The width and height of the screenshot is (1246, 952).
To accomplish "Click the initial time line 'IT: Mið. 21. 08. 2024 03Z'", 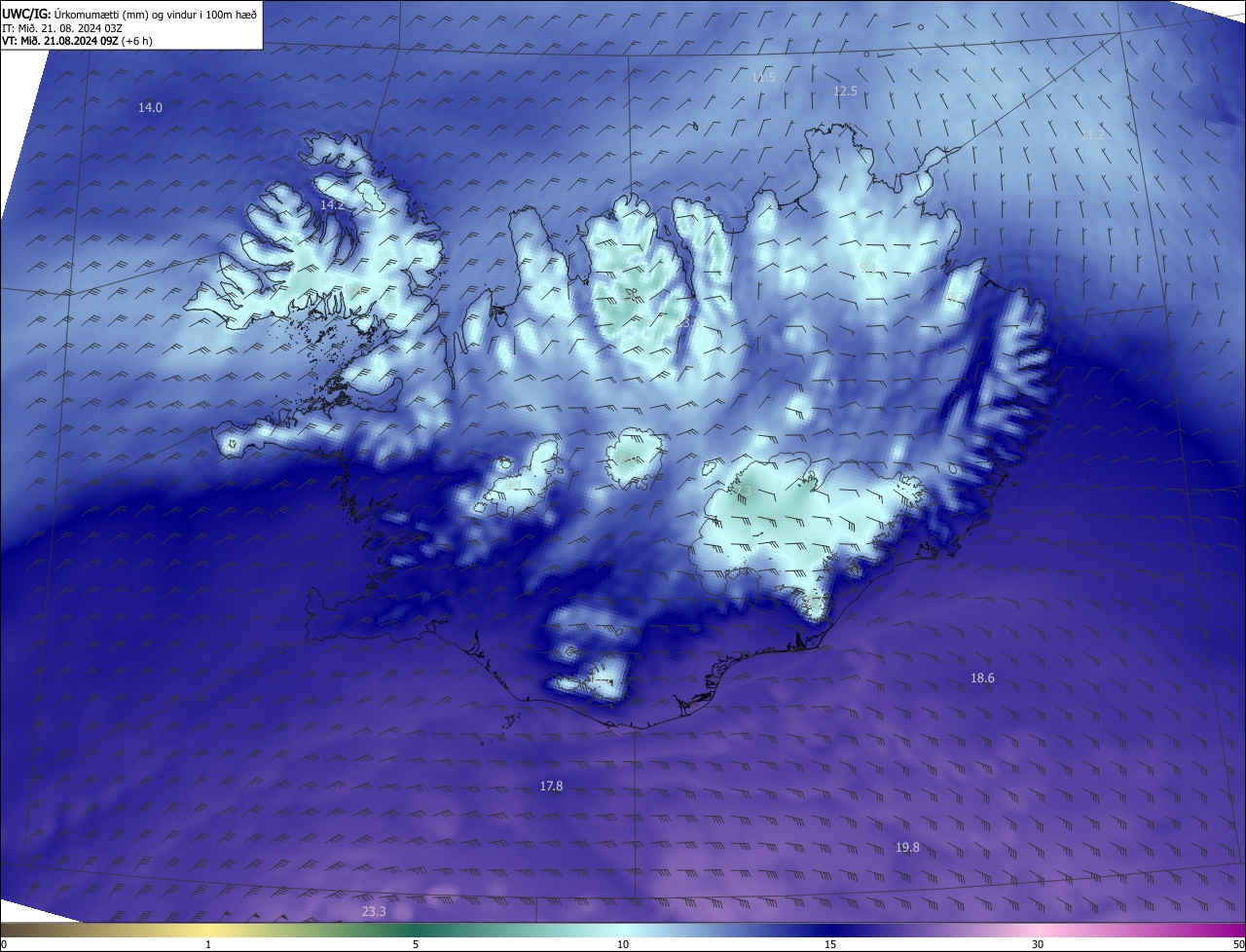I will coord(63,28).
